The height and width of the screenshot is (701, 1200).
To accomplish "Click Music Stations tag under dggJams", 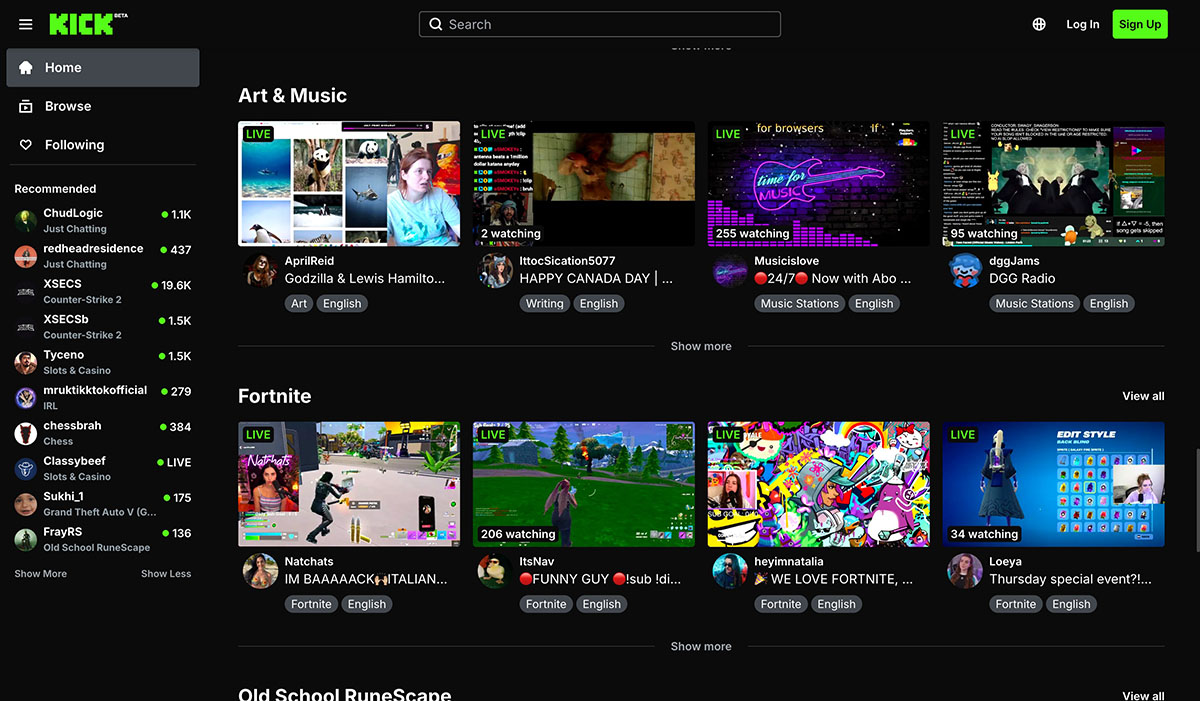I will 1035,304.
